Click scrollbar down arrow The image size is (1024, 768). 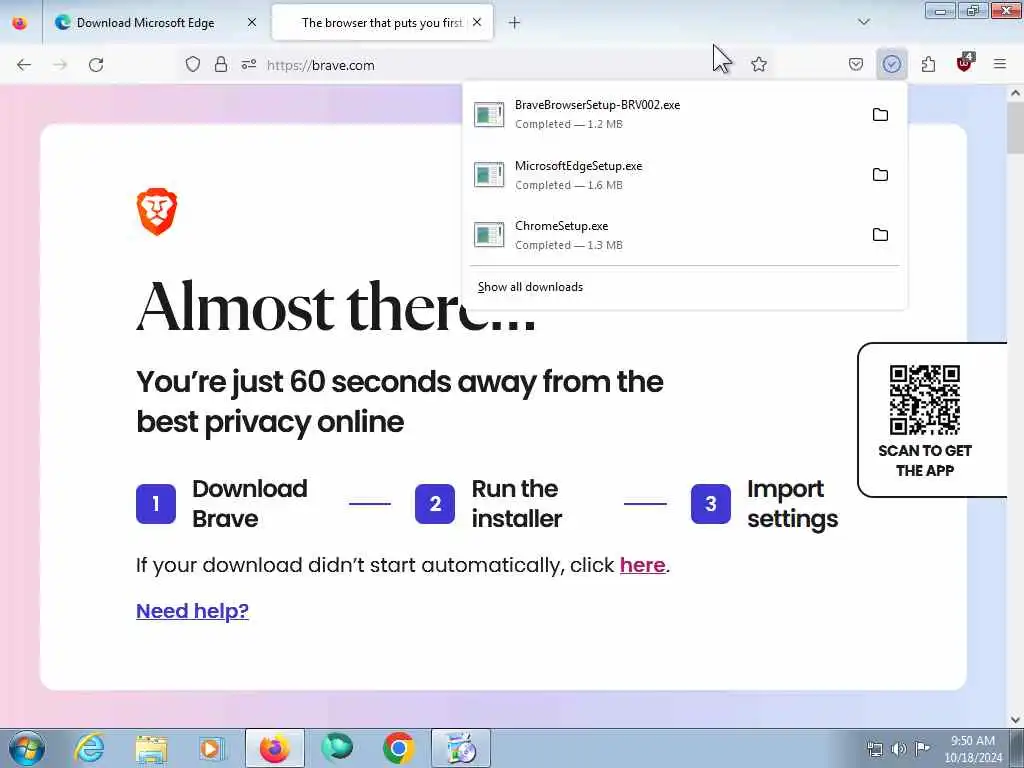(x=1015, y=720)
